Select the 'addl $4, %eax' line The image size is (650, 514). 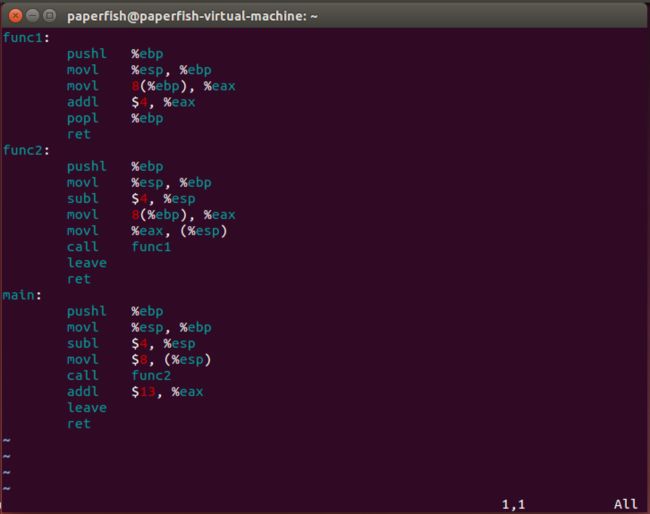click(x=131, y=102)
